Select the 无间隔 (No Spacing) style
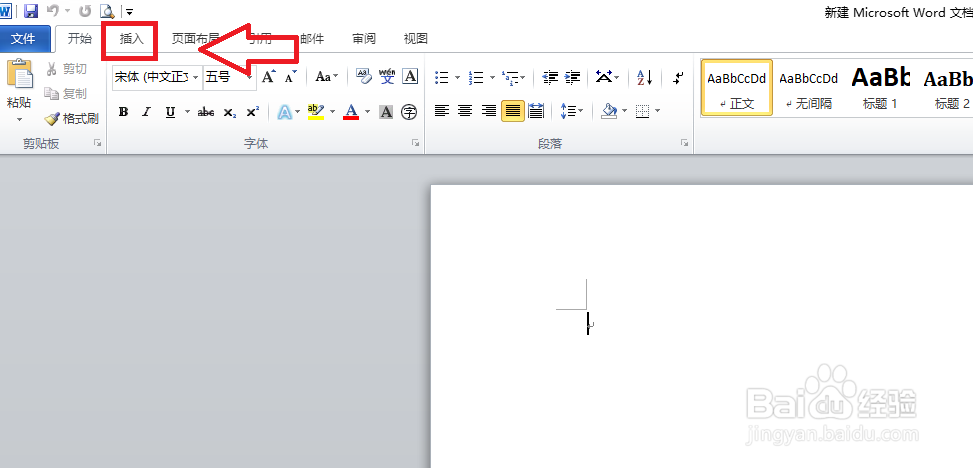This screenshot has height=468, width=973. (x=809, y=88)
